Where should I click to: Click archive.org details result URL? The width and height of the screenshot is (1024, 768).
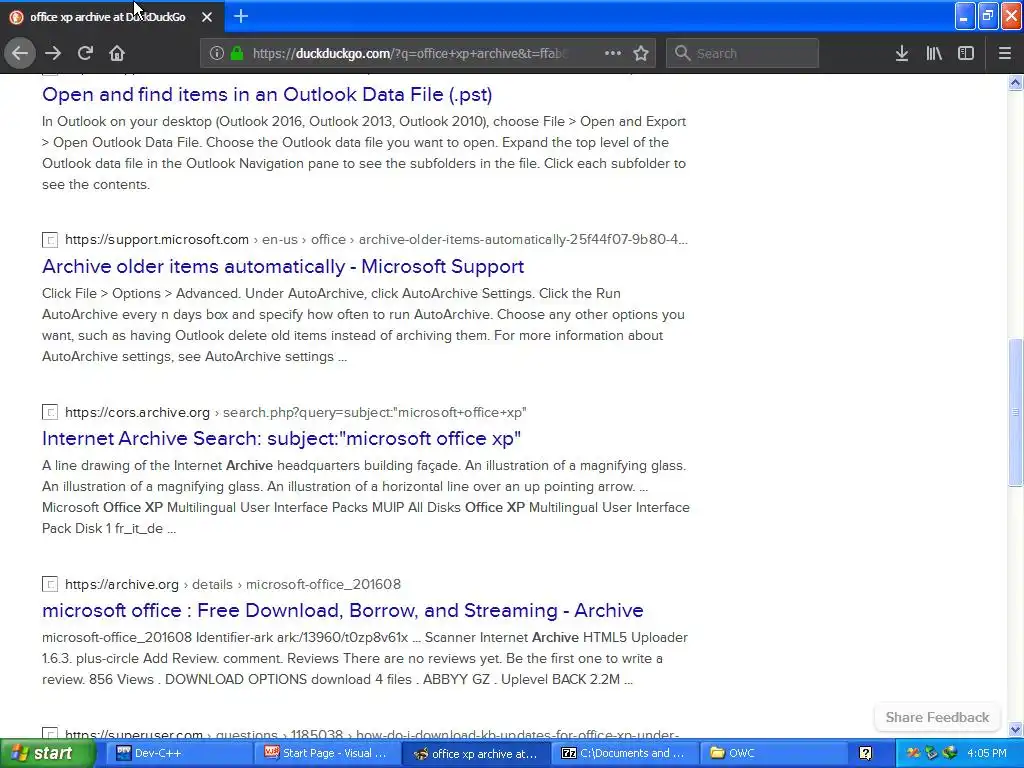click(232, 584)
